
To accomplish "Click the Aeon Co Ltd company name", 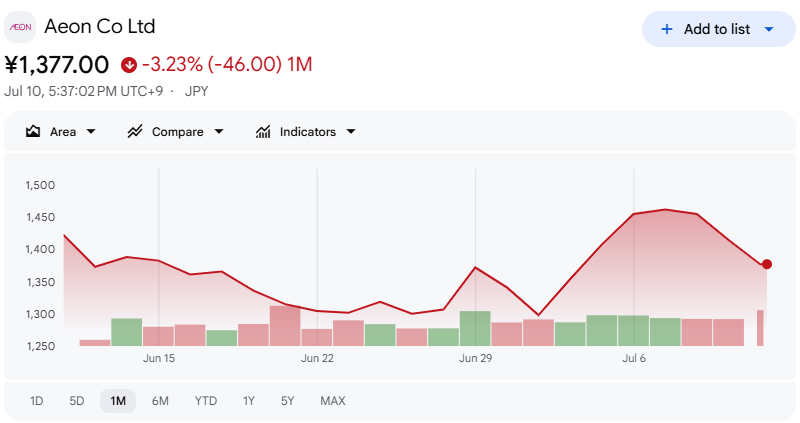I will tap(100, 27).
